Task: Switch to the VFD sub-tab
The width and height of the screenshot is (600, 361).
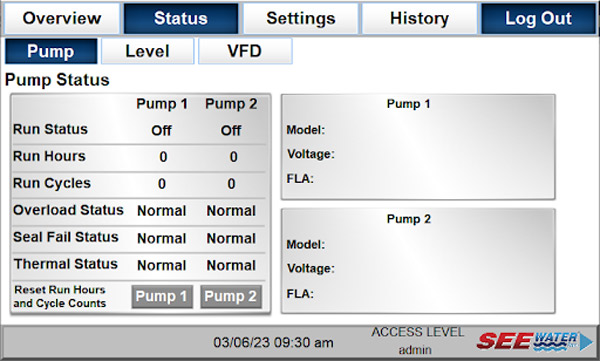Action: click(245, 51)
